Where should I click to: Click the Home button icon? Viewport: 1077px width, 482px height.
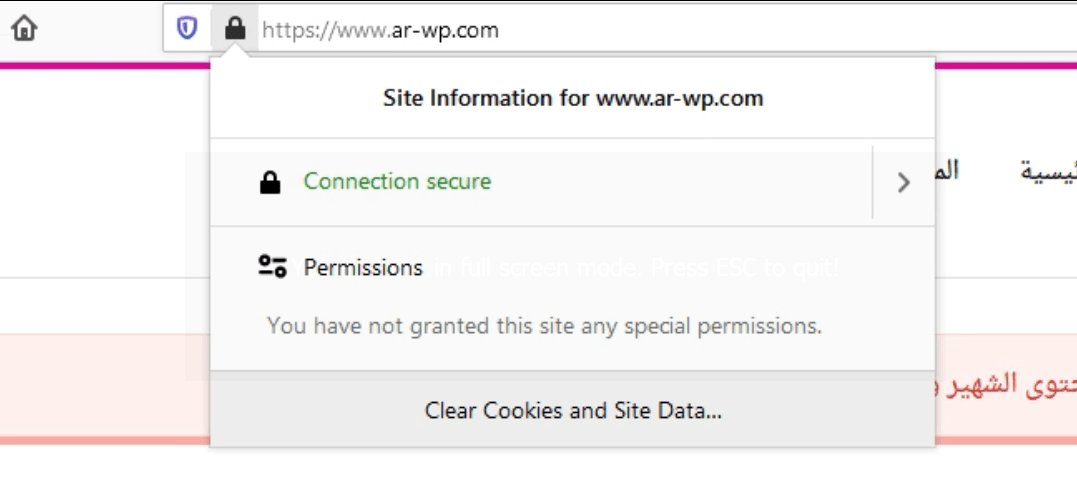click(24, 29)
